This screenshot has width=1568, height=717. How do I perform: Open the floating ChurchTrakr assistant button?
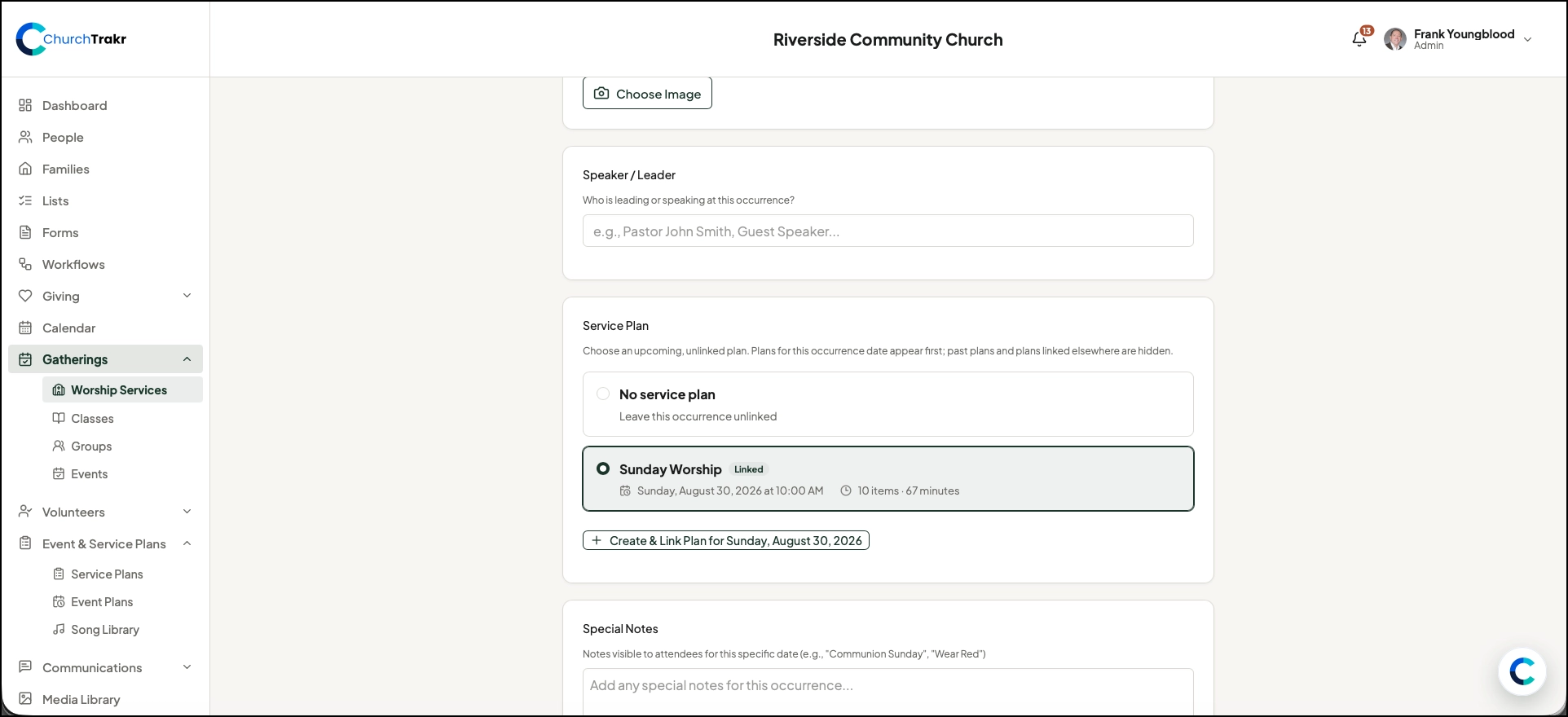click(x=1522, y=671)
